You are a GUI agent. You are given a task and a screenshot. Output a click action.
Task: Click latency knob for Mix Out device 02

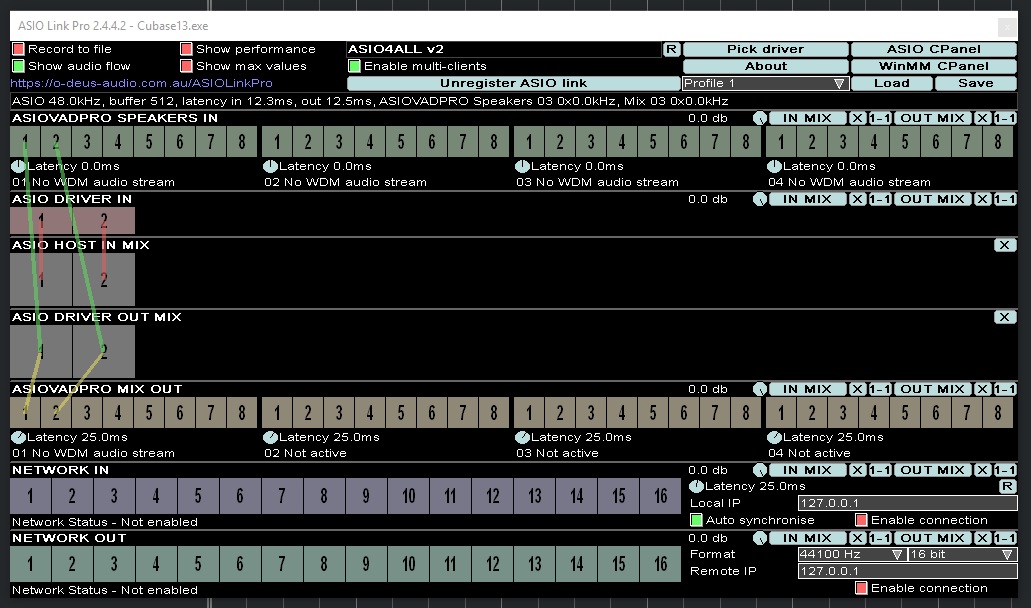[x=270, y=437]
